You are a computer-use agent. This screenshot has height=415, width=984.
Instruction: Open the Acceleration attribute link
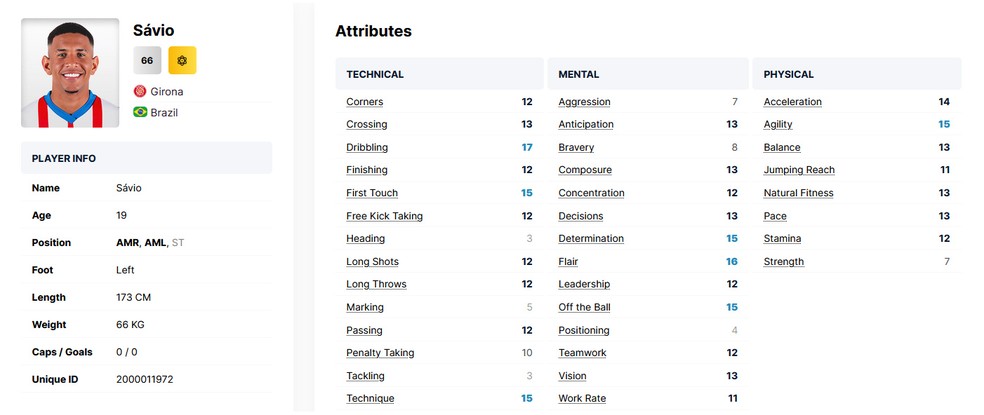pos(792,101)
